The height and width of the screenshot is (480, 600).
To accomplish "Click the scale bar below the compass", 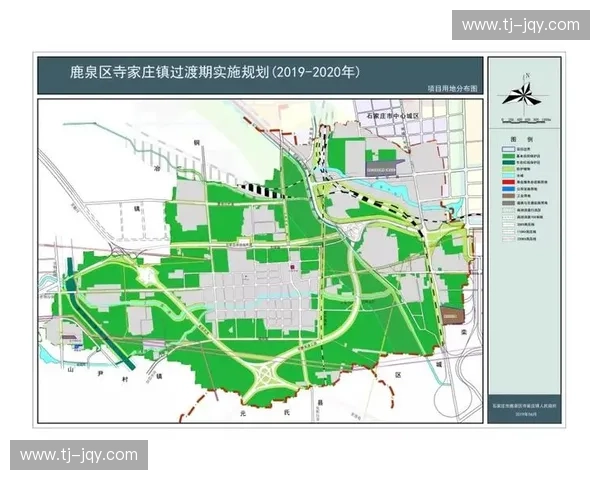I will point(526,120).
